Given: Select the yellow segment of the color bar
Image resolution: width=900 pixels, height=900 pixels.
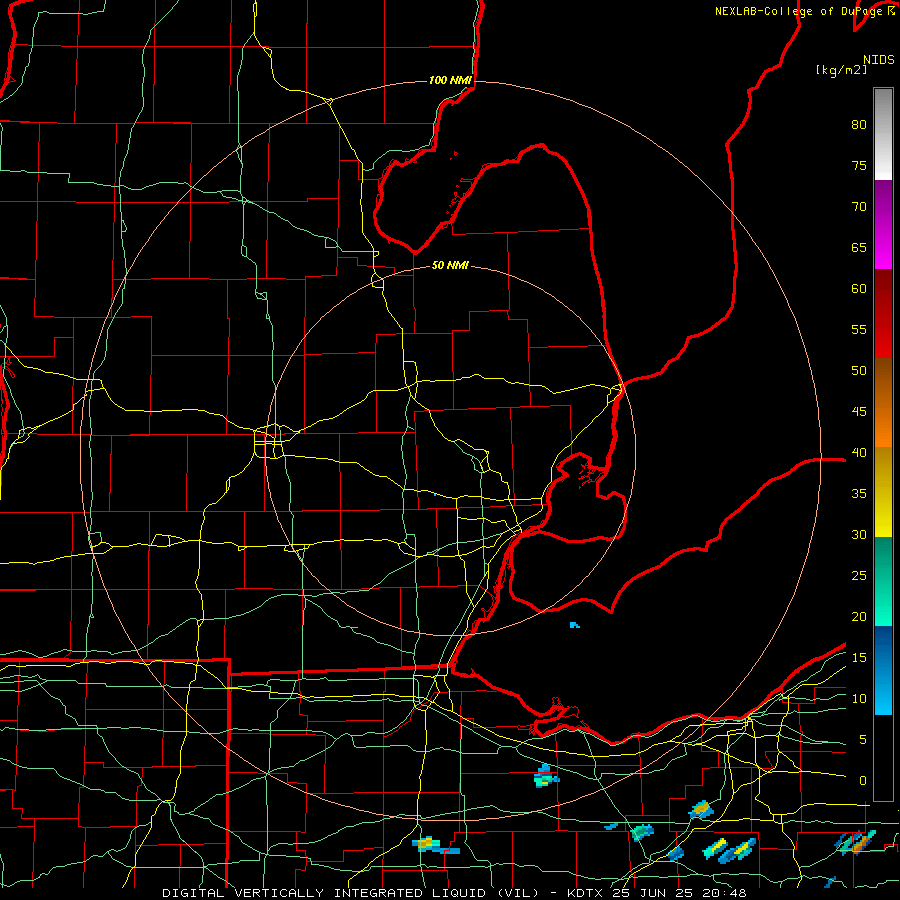Looking at the screenshot, I should click(x=883, y=492).
